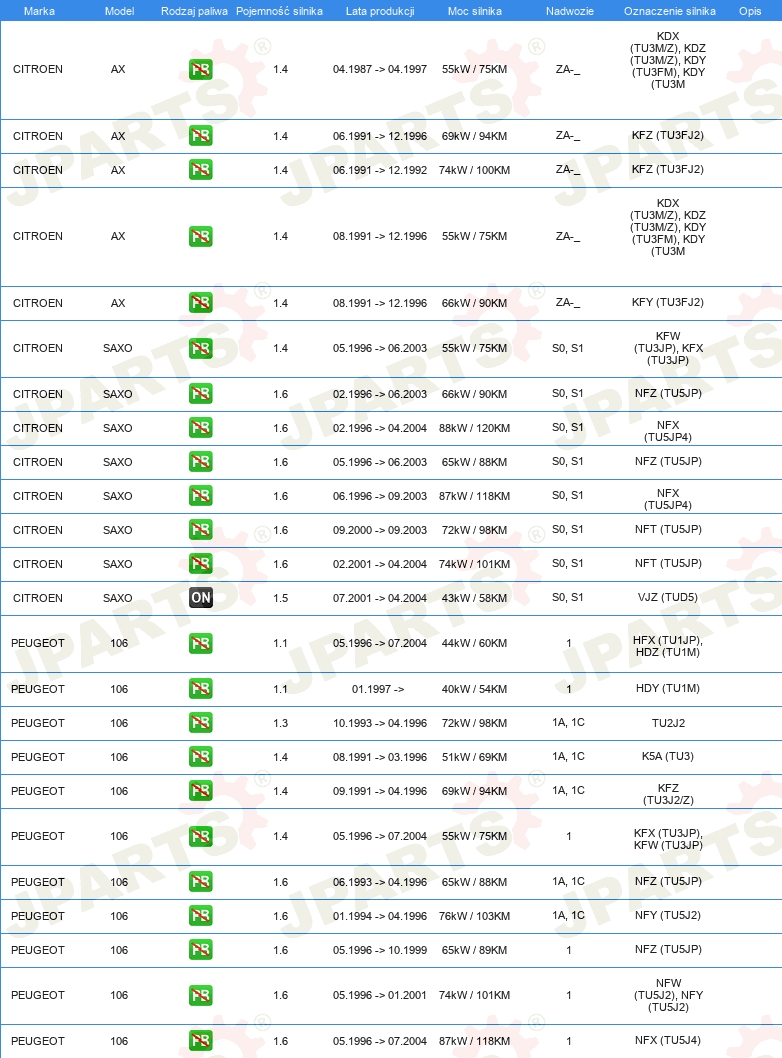Viewport: 782px width, 1058px height.
Task: Click petrol icon in Peugeot 106 40kW / 54KM row
Action: [x=200, y=688]
